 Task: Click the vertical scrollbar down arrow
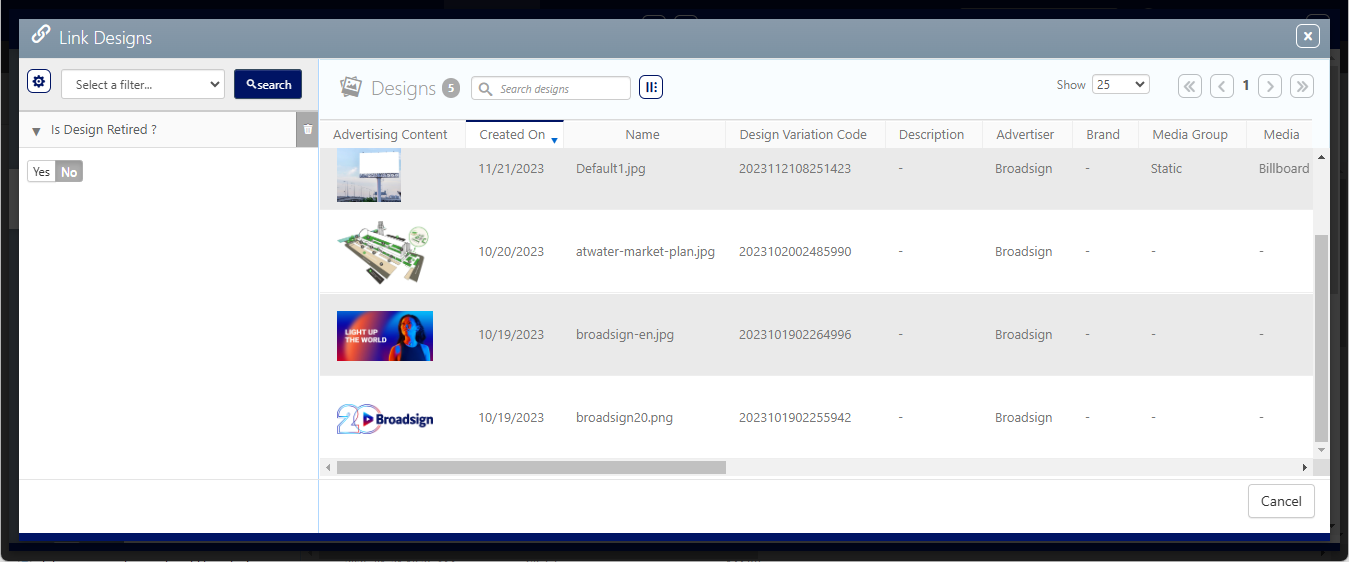(1321, 450)
